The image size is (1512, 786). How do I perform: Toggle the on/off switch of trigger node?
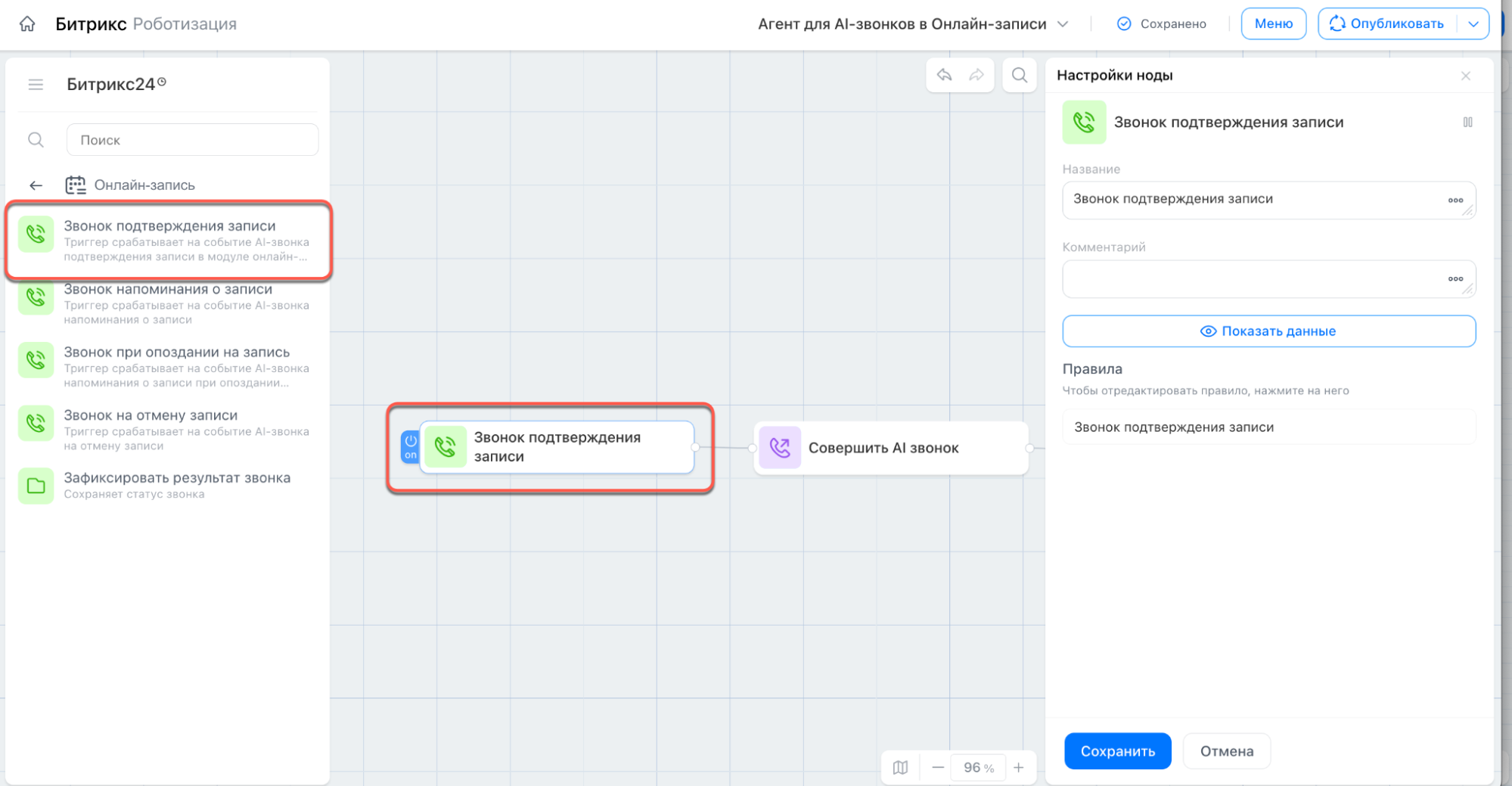pos(410,447)
